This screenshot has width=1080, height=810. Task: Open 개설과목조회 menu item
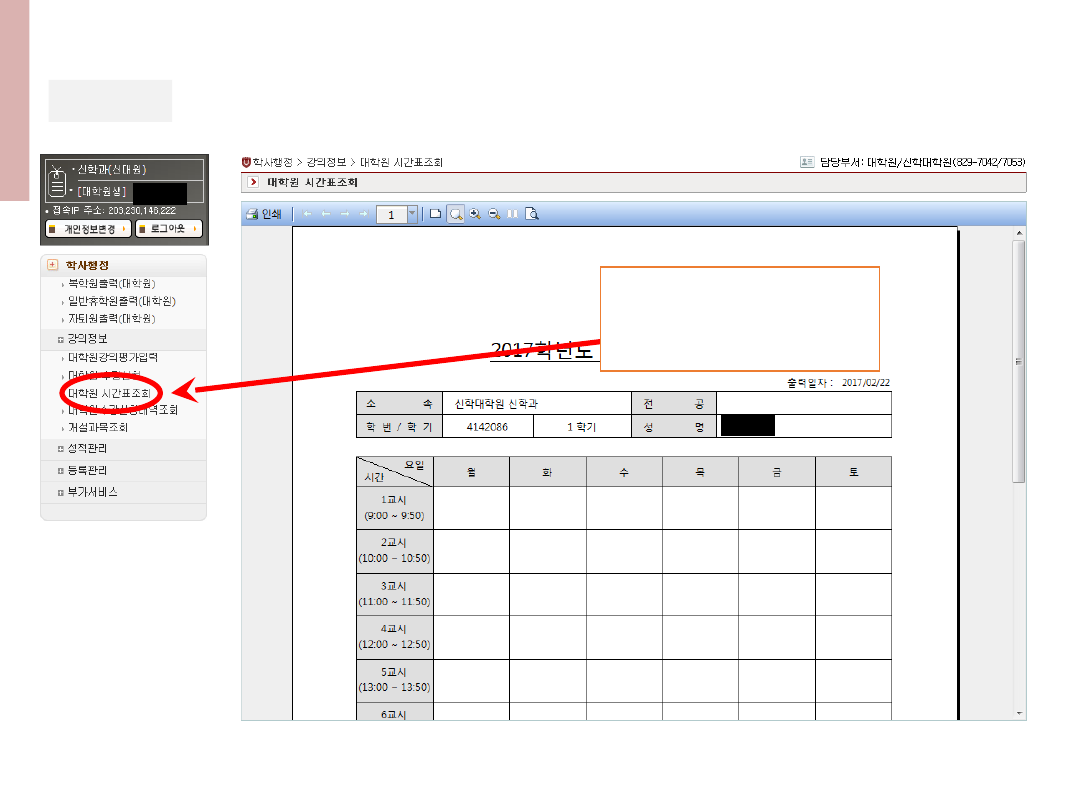coord(98,427)
